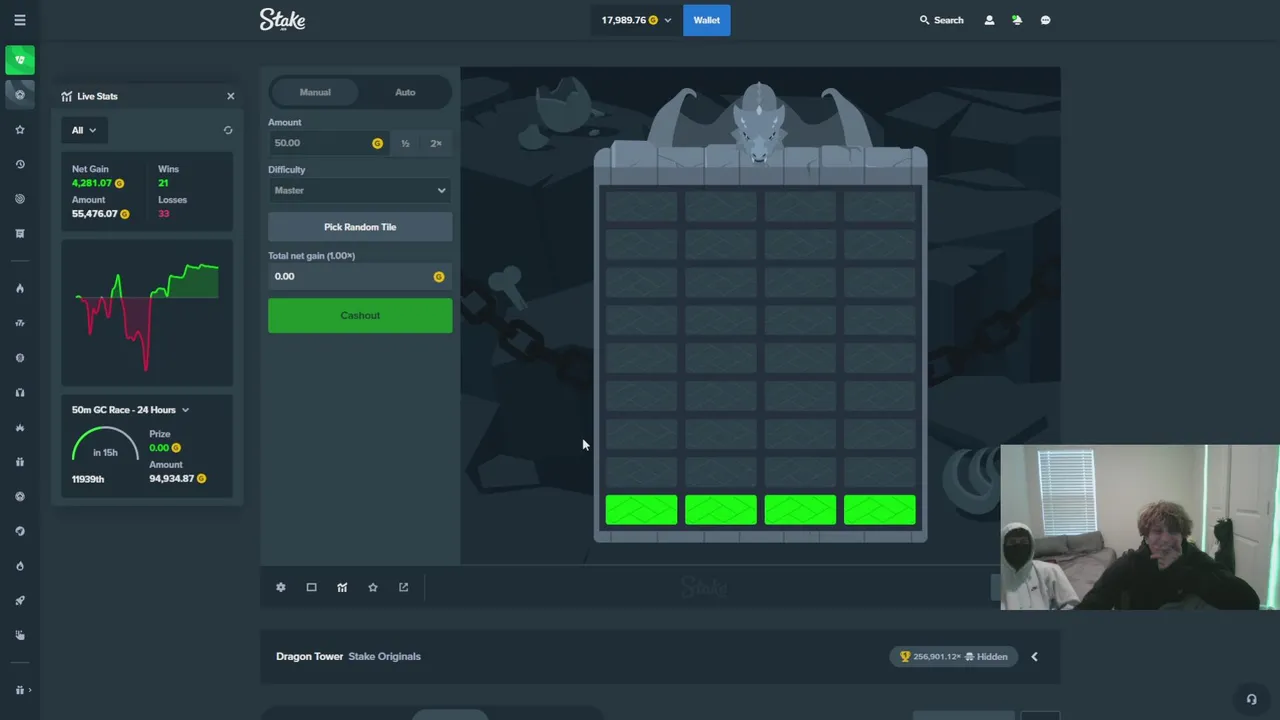The width and height of the screenshot is (1280, 720).
Task: Open the Sports icon below Casino
Action: tap(20, 95)
